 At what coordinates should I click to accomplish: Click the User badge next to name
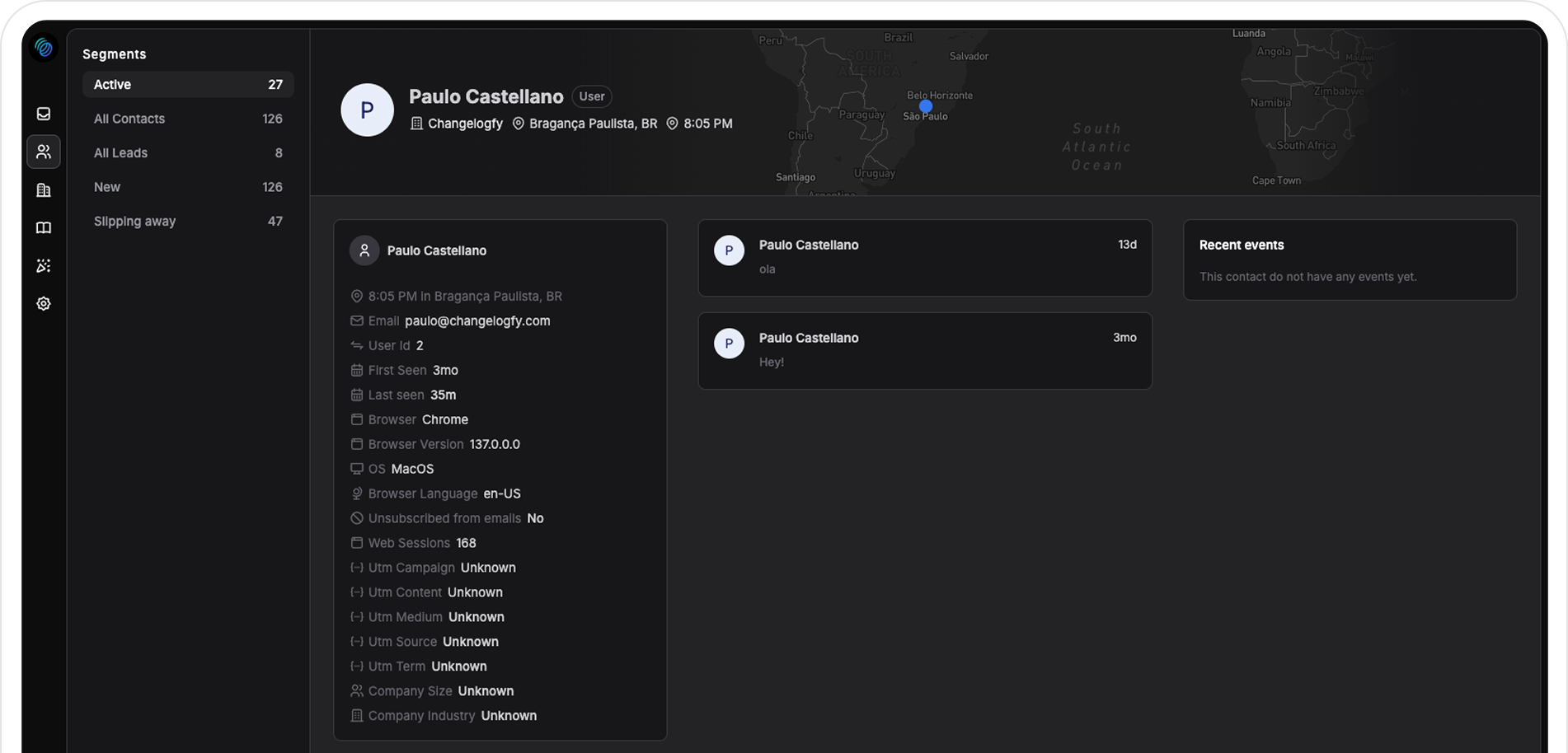click(x=591, y=96)
